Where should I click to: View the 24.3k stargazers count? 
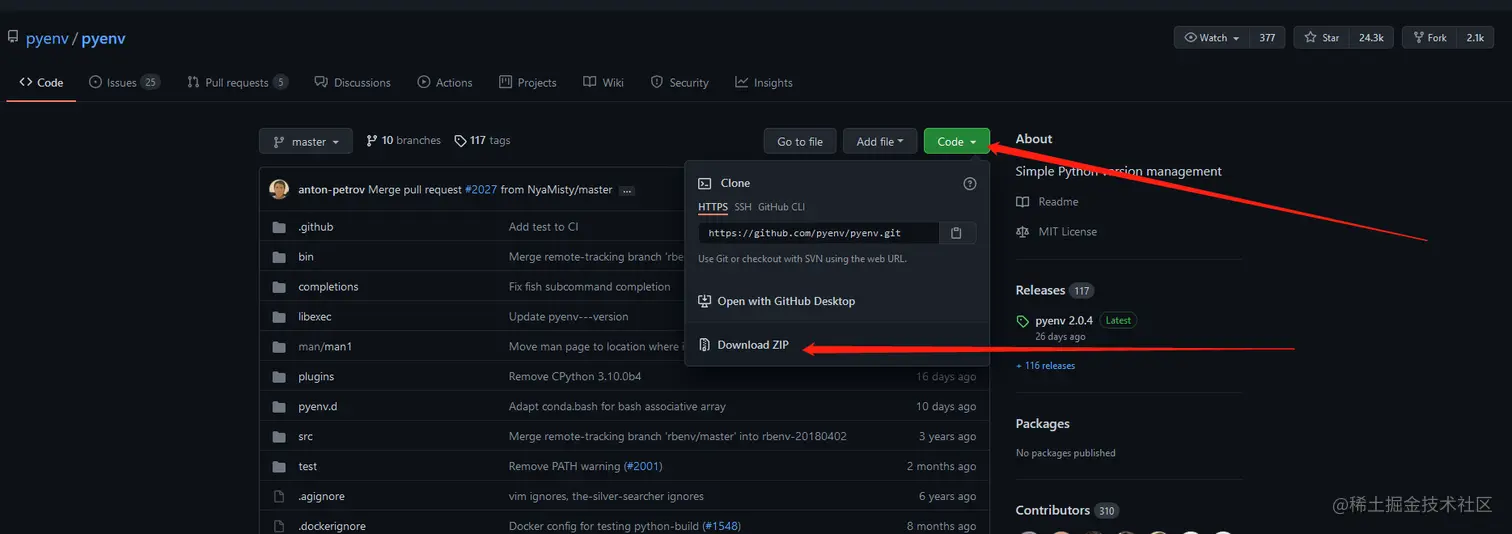1370,38
